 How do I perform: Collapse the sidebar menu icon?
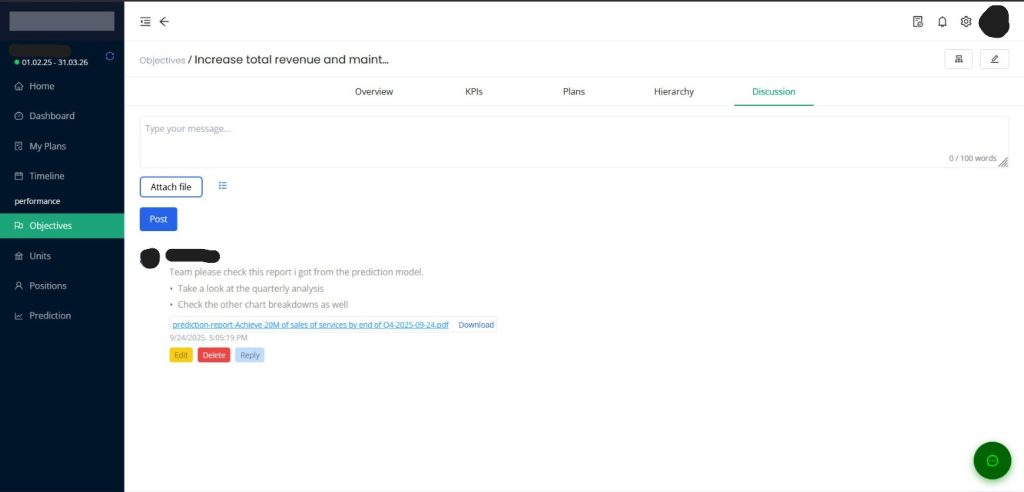click(146, 21)
